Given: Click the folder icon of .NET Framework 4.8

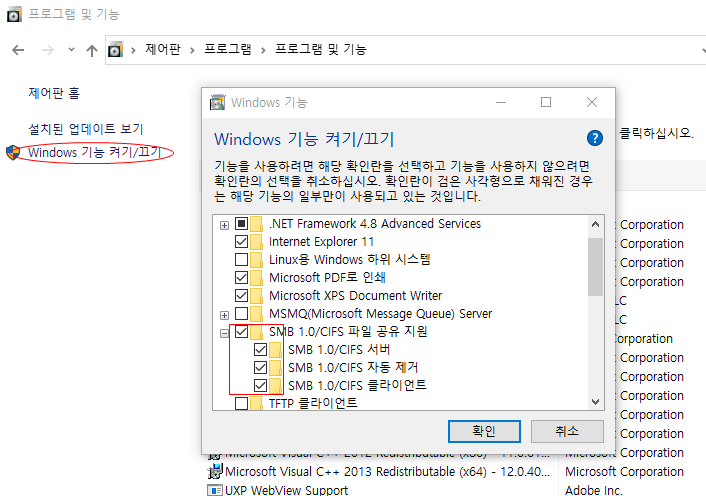Looking at the screenshot, I should [x=257, y=224].
